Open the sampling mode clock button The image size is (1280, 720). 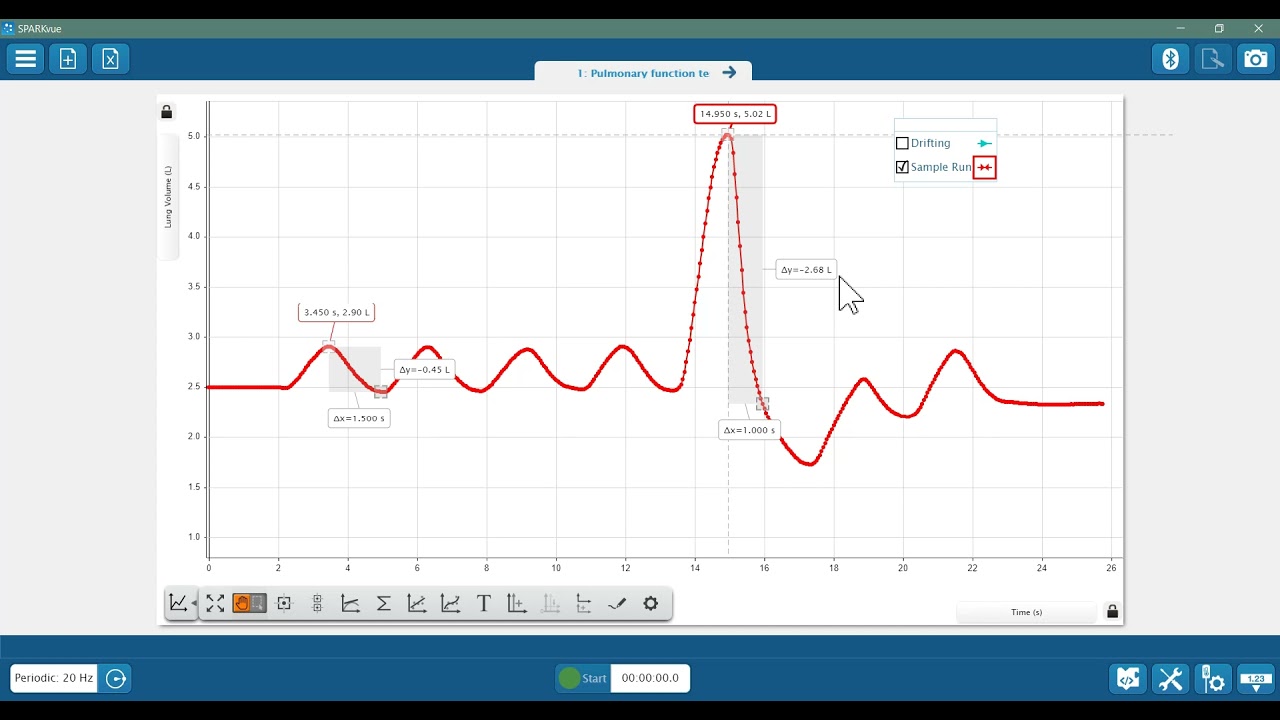click(115, 678)
